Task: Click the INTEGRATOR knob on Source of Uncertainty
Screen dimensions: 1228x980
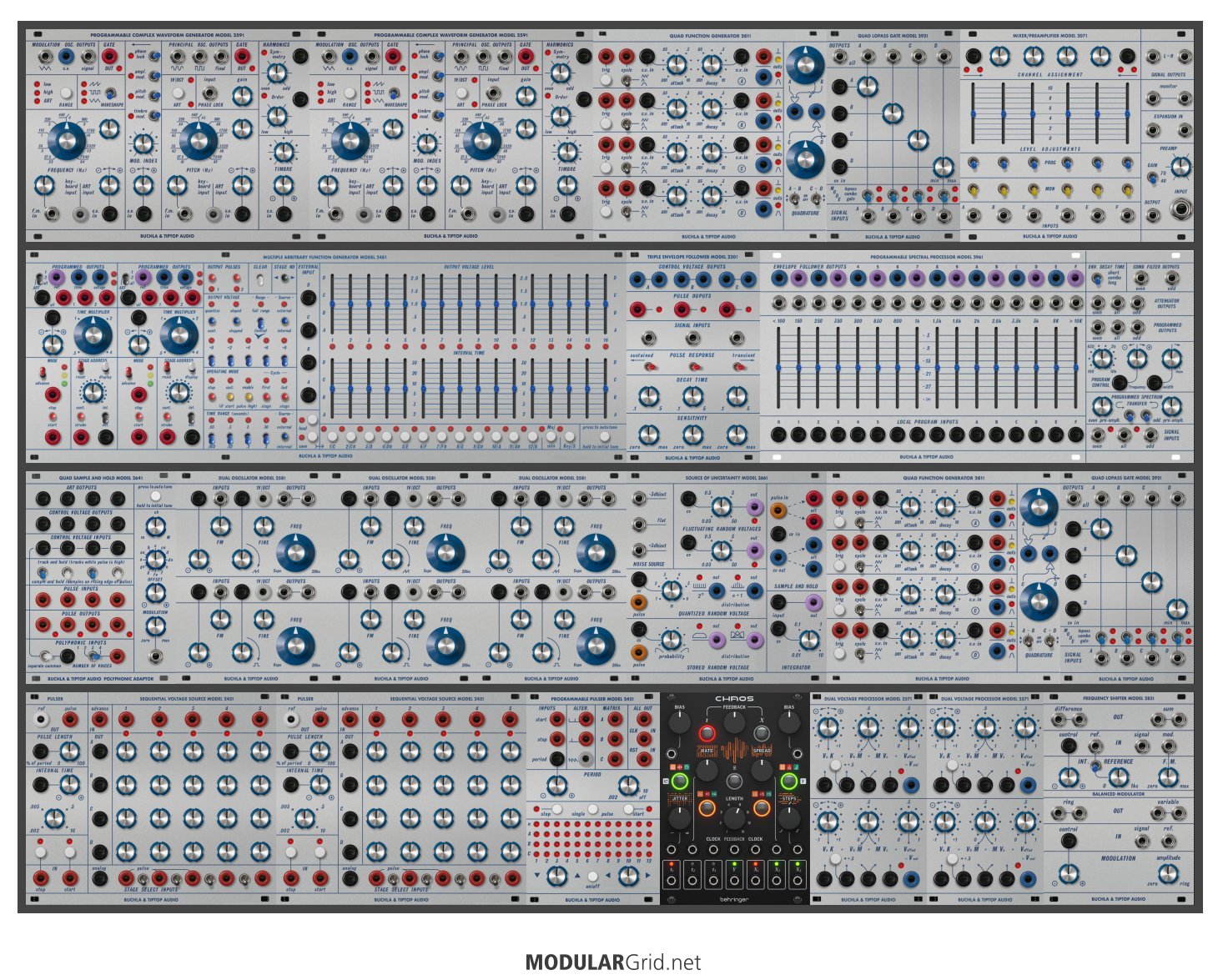Action: (808, 639)
